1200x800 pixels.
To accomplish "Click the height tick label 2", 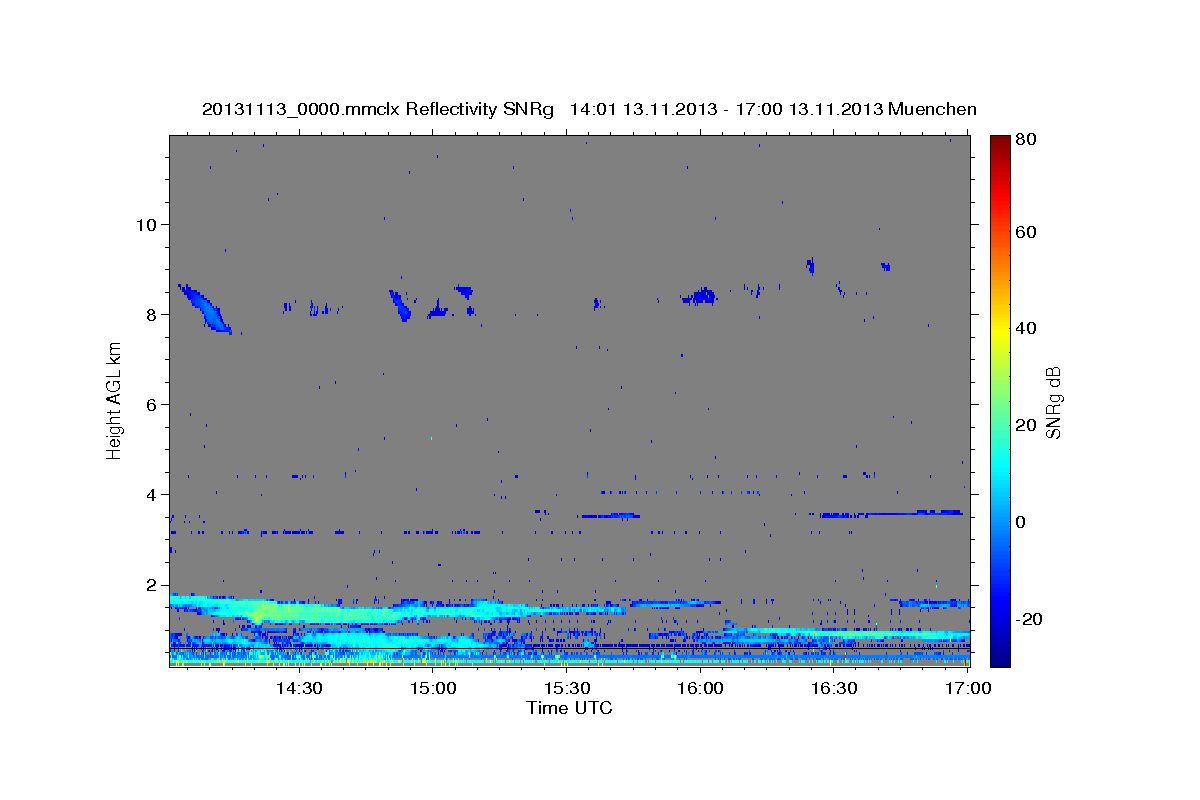I will [150, 584].
